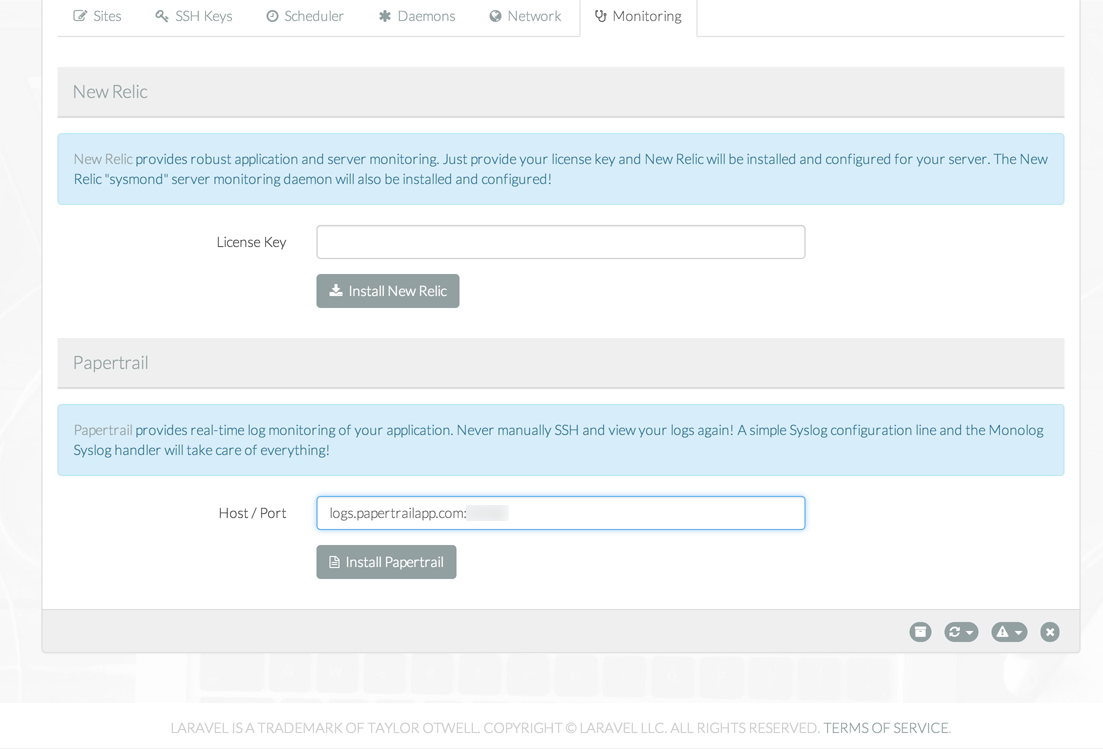Click the Daemons asterisk icon
The image size is (1103, 749).
tap(385, 16)
